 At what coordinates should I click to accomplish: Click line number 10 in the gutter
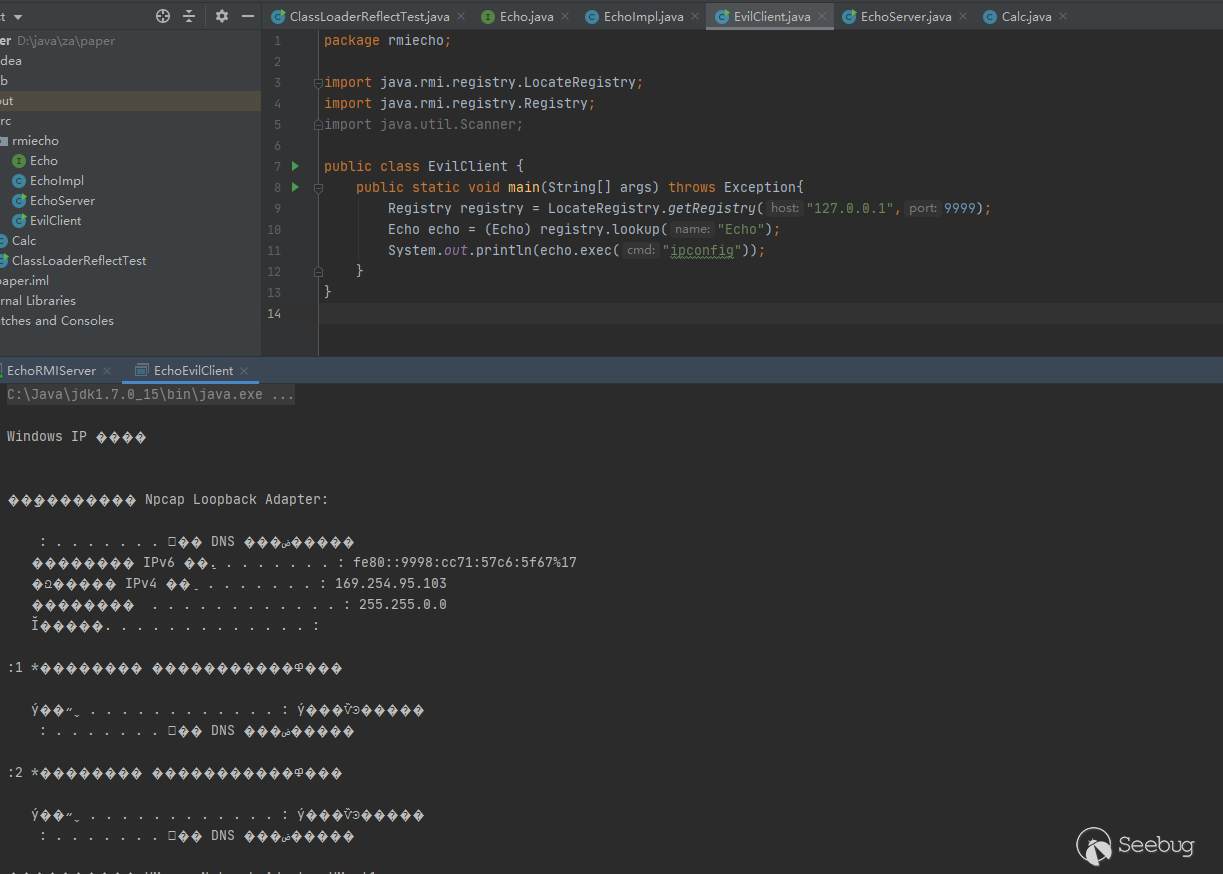274,230
